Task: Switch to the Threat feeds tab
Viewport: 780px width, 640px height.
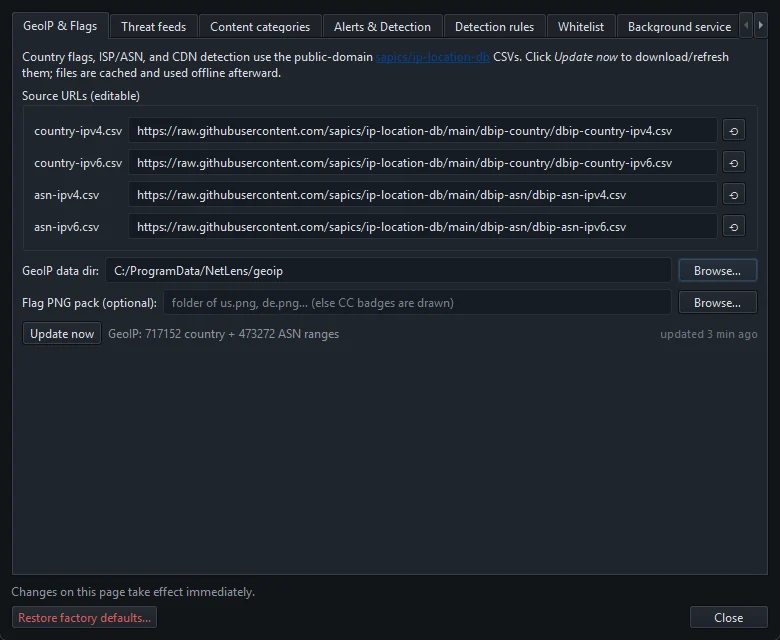Action: (153, 27)
